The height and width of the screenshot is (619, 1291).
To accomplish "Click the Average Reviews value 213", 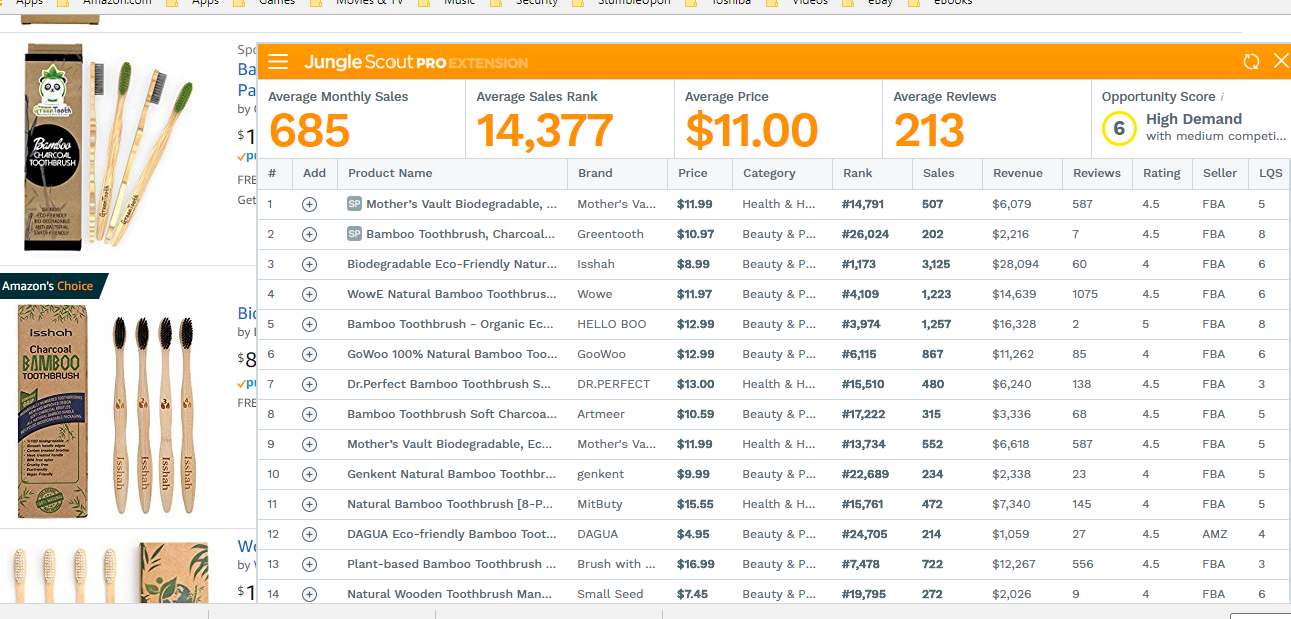I will point(929,131).
